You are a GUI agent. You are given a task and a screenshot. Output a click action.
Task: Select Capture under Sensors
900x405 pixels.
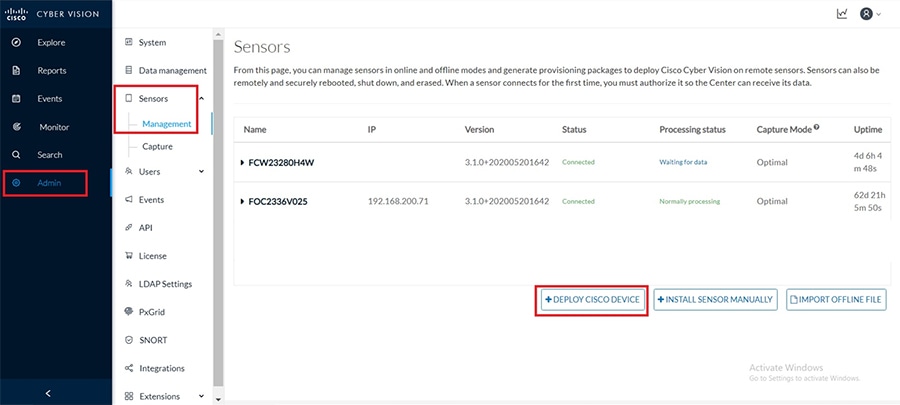tap(157, 147)
